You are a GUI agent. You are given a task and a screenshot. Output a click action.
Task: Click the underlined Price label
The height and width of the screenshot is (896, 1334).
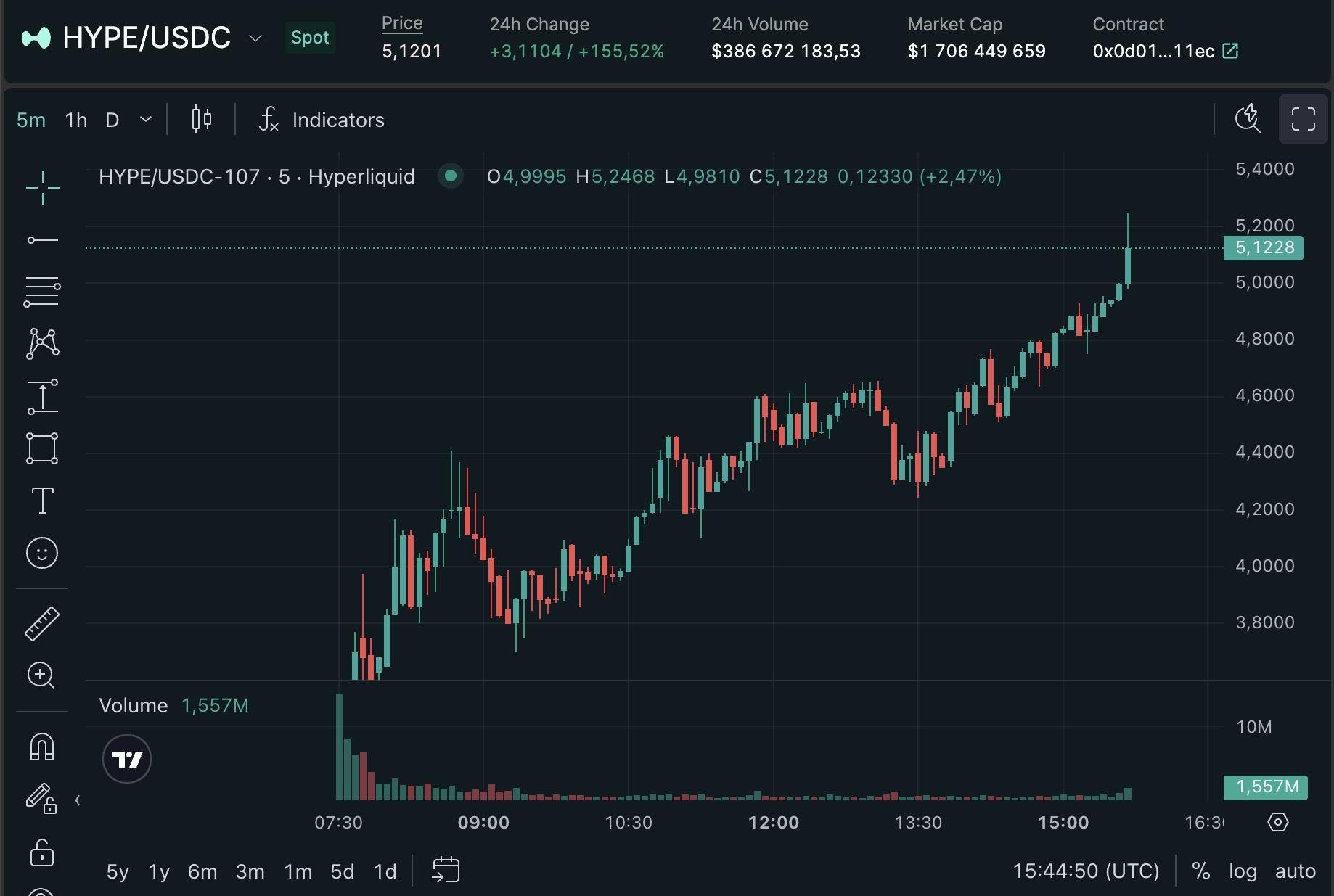(402, 23)
